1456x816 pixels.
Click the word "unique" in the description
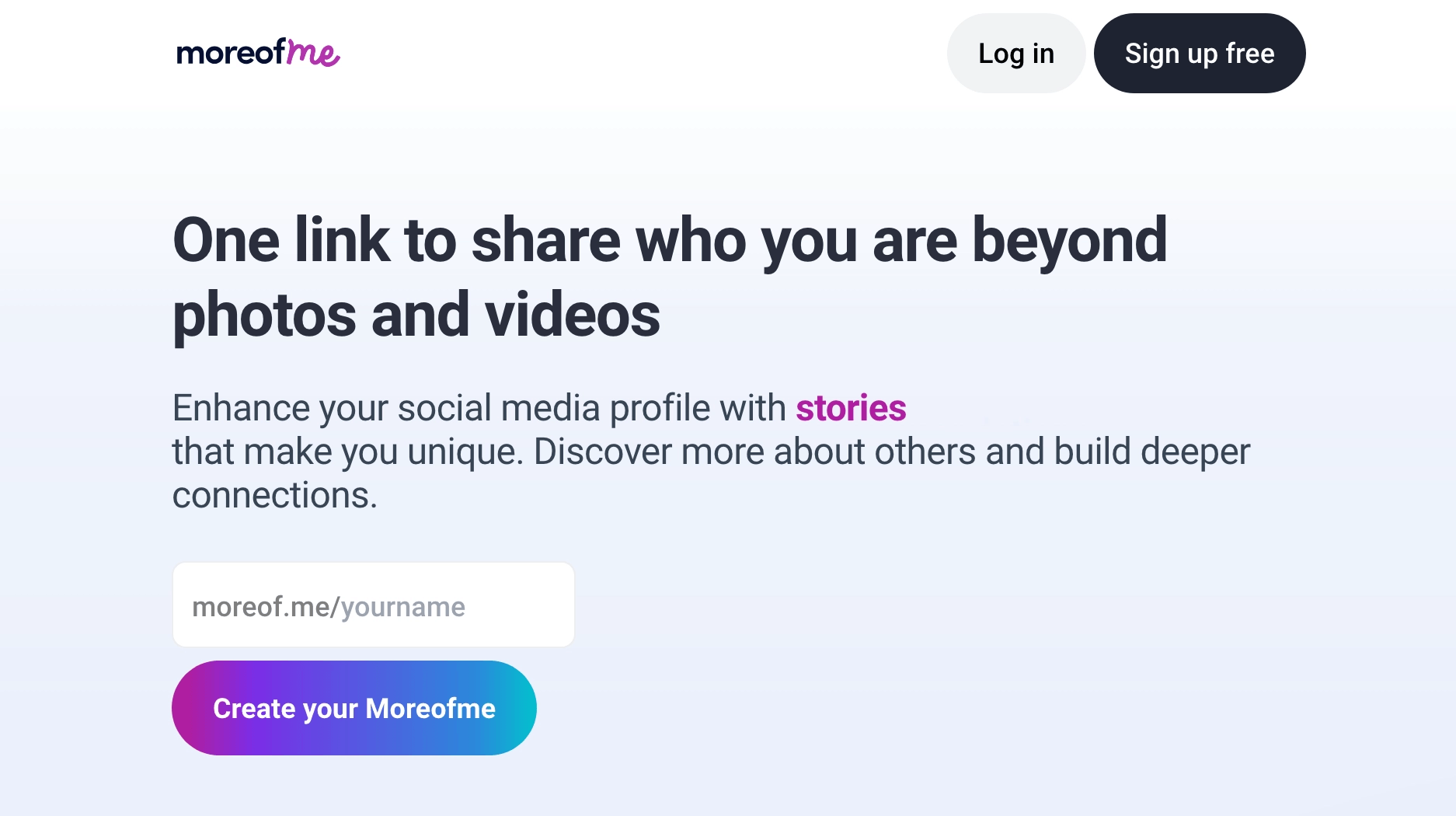pos(465,452)
